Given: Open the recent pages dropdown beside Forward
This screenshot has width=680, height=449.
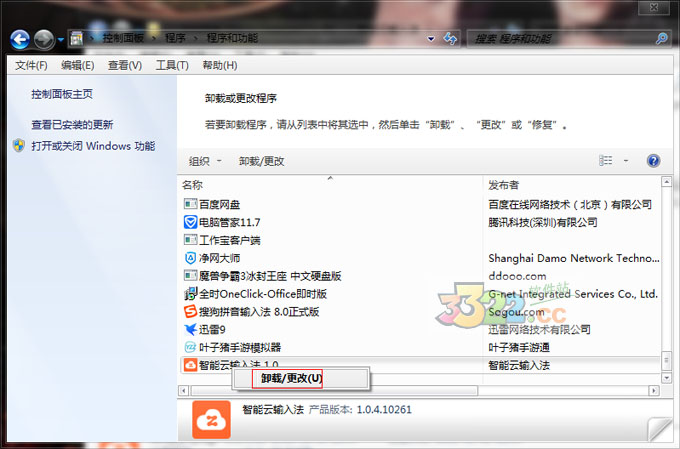Looking at the screenshot, I should click(x=61, y=40).
